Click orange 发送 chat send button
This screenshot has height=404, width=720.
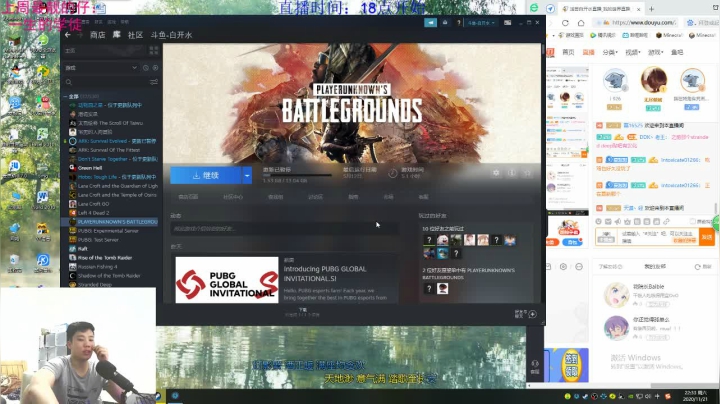coord(707,237)
